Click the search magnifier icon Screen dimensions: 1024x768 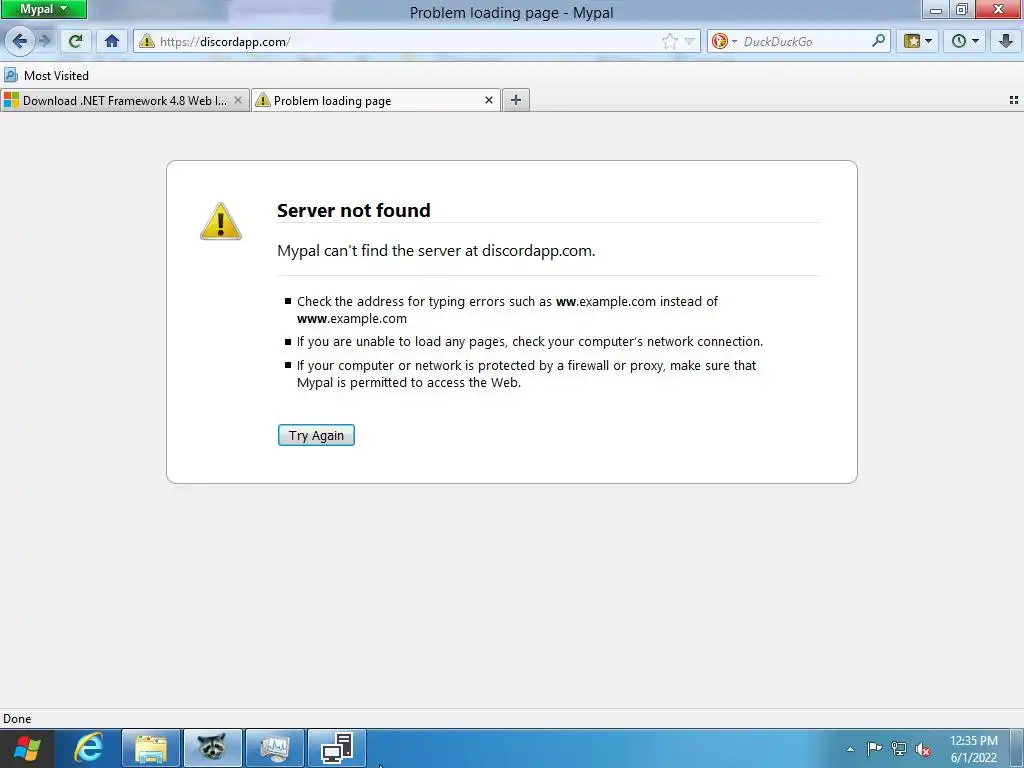tap(878, 41)
